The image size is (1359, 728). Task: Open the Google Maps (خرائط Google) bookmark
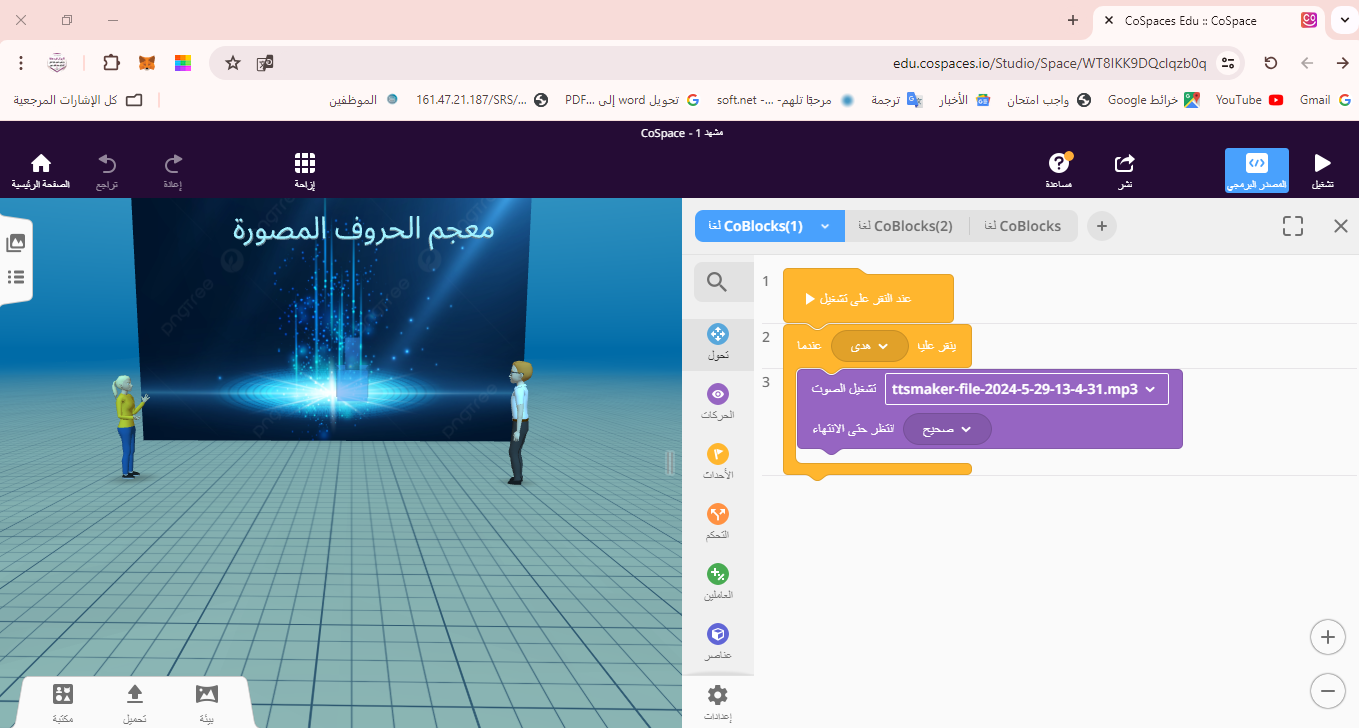(1154, 100)
